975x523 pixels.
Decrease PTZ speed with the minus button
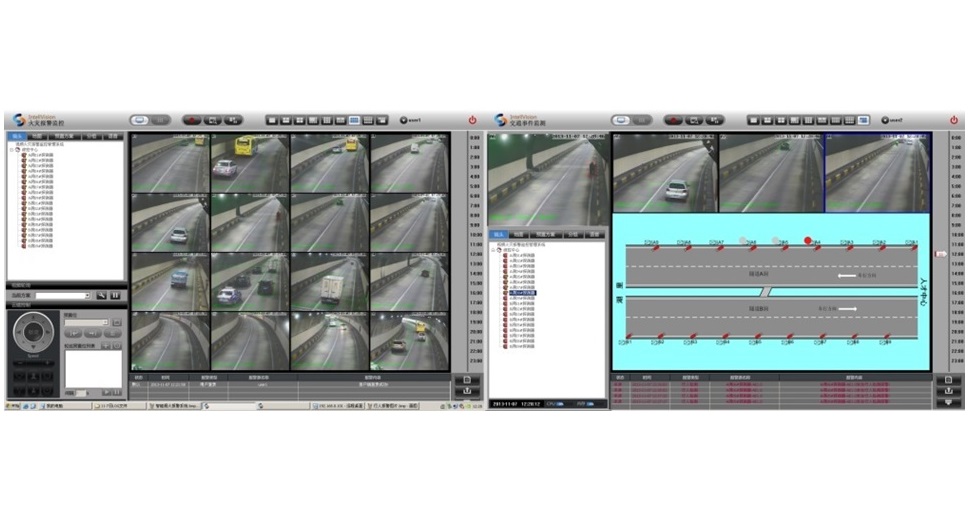[x=20, y=363]
